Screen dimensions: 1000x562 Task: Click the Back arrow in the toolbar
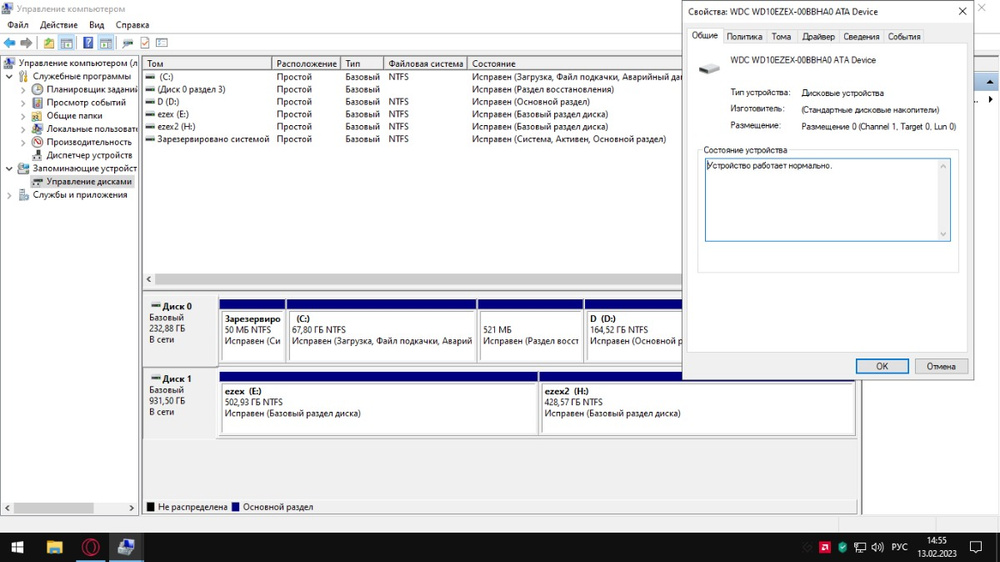coord(9,43)
